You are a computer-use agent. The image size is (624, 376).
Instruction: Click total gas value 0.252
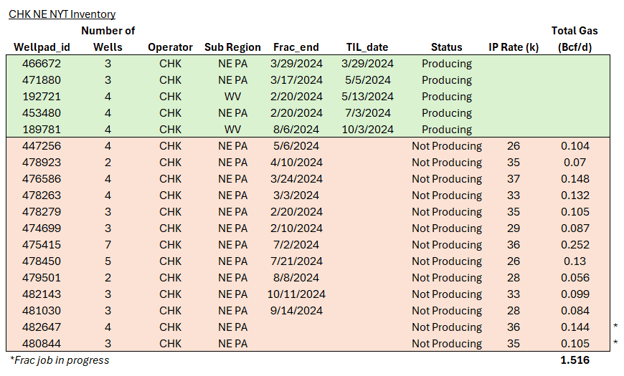point(575,245)
